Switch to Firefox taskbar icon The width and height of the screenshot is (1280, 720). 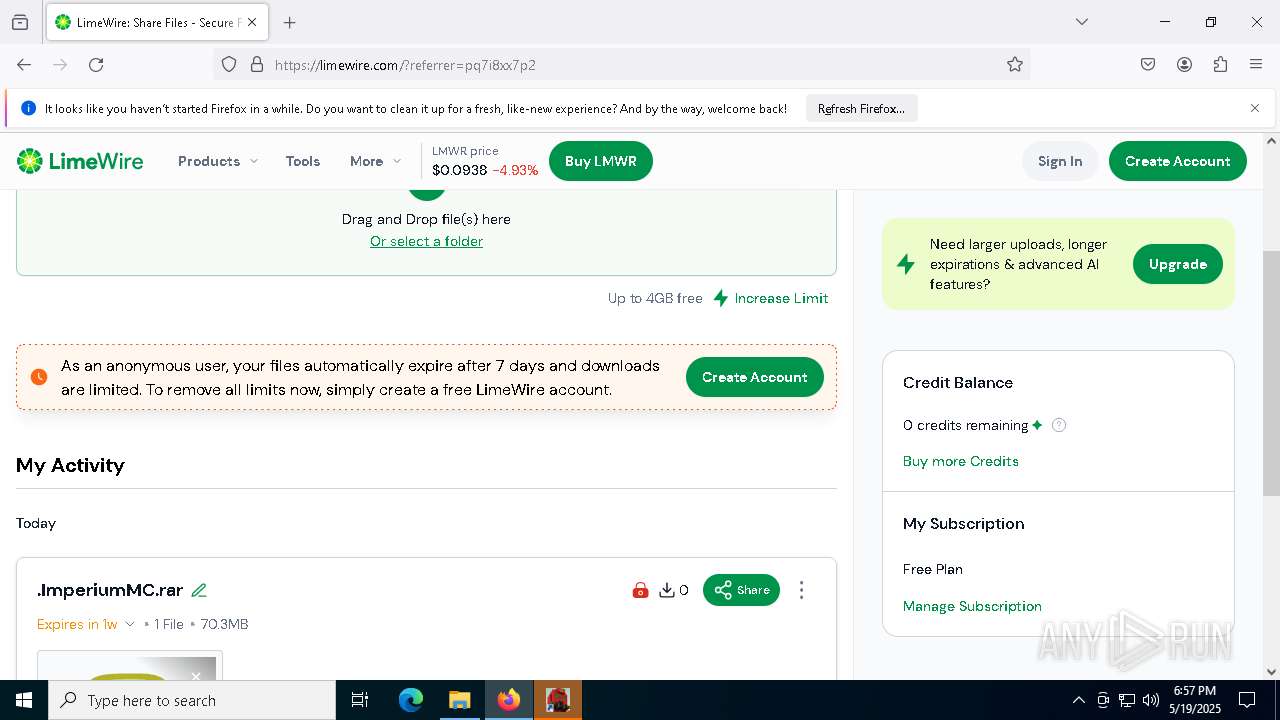(509, 700)
